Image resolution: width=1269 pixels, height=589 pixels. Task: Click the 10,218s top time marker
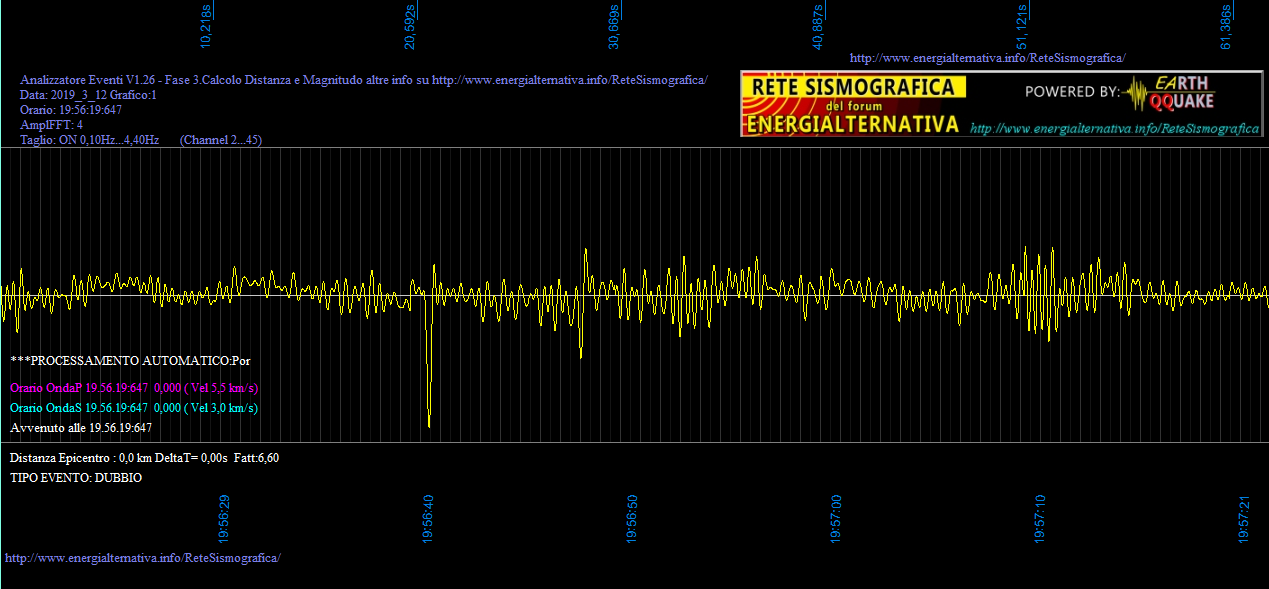tap(207, 25)
